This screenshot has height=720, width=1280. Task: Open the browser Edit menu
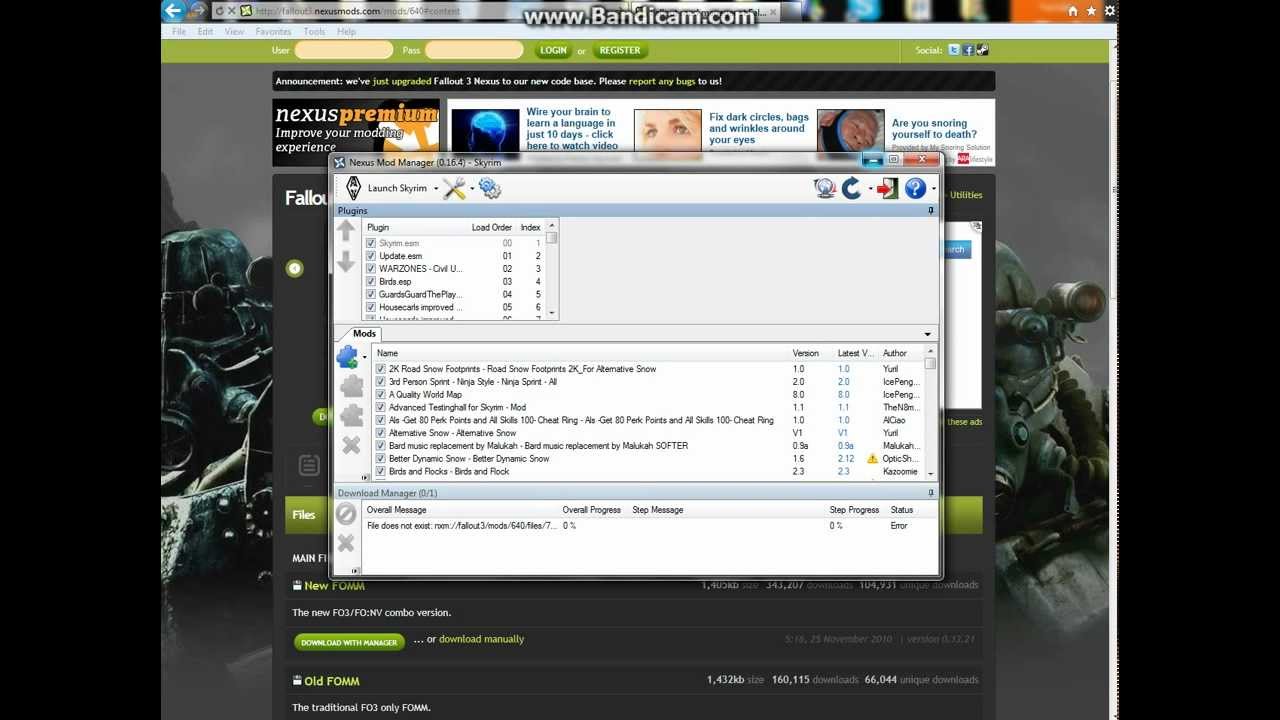coord(205,31)
